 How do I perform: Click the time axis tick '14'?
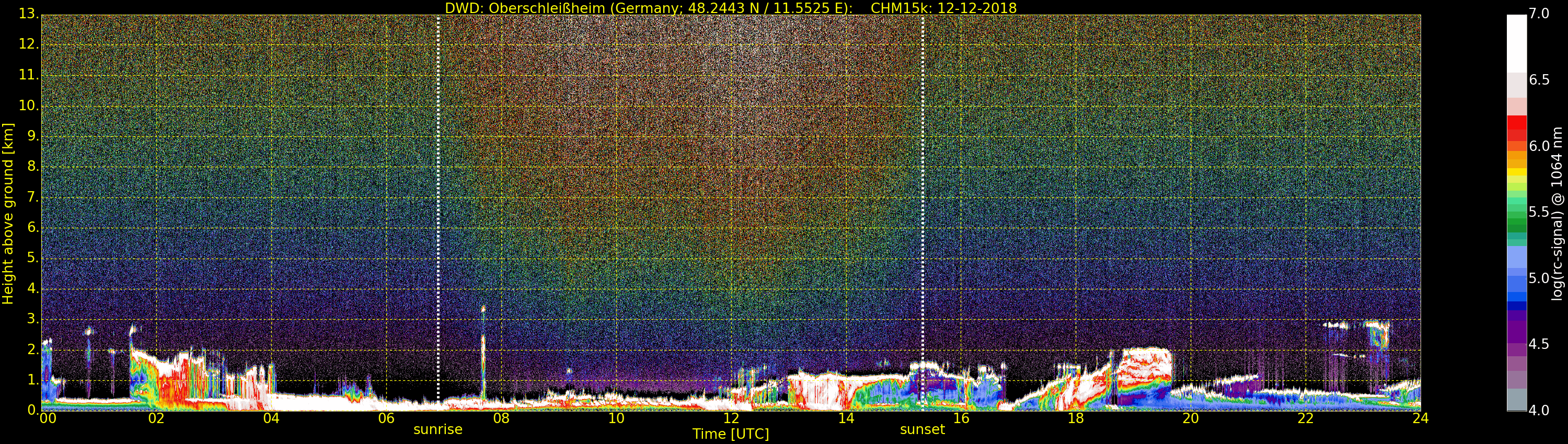coord(846,418)
